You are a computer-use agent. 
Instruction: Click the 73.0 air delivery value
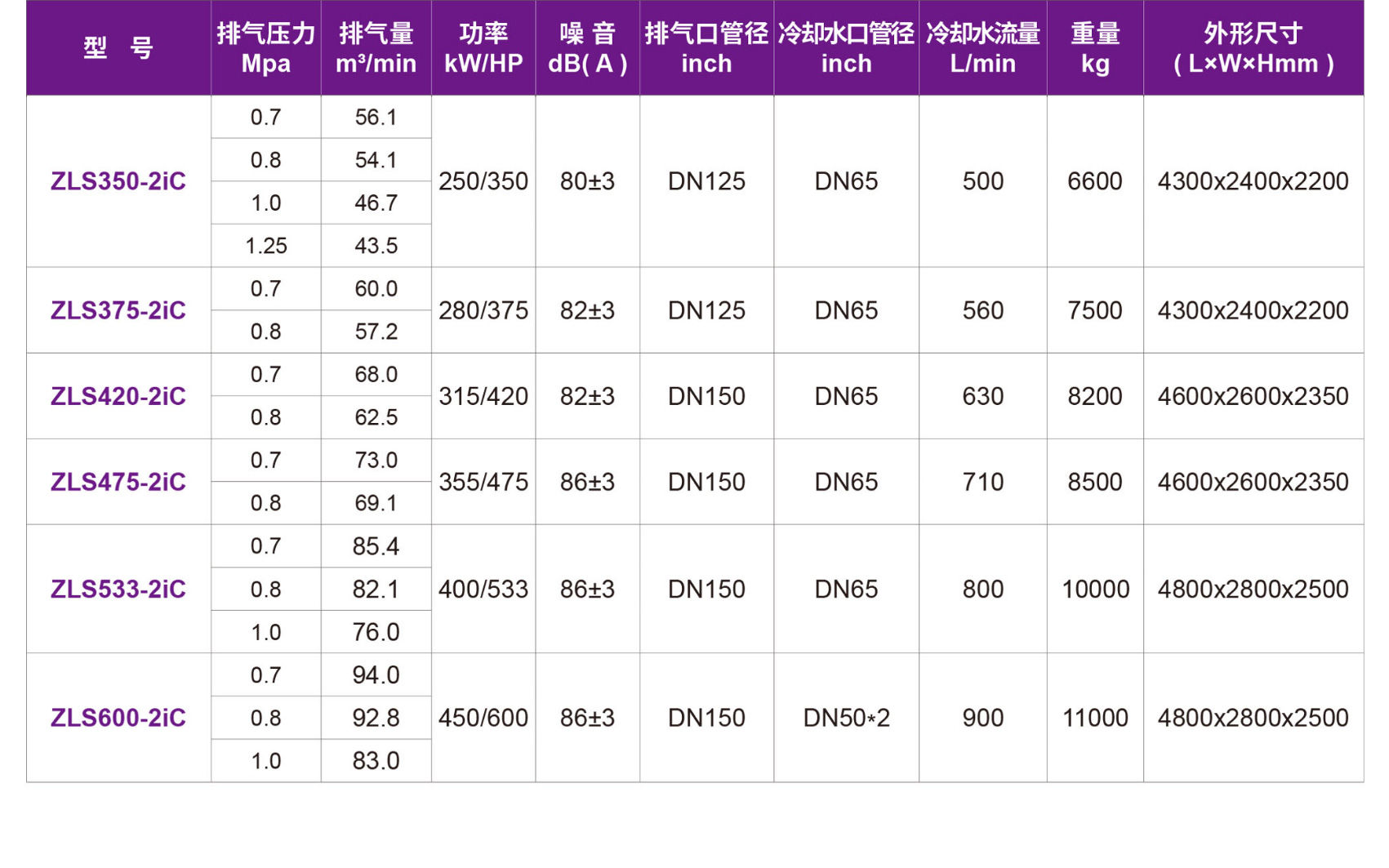pyautogui.click(x=376, y=461)
